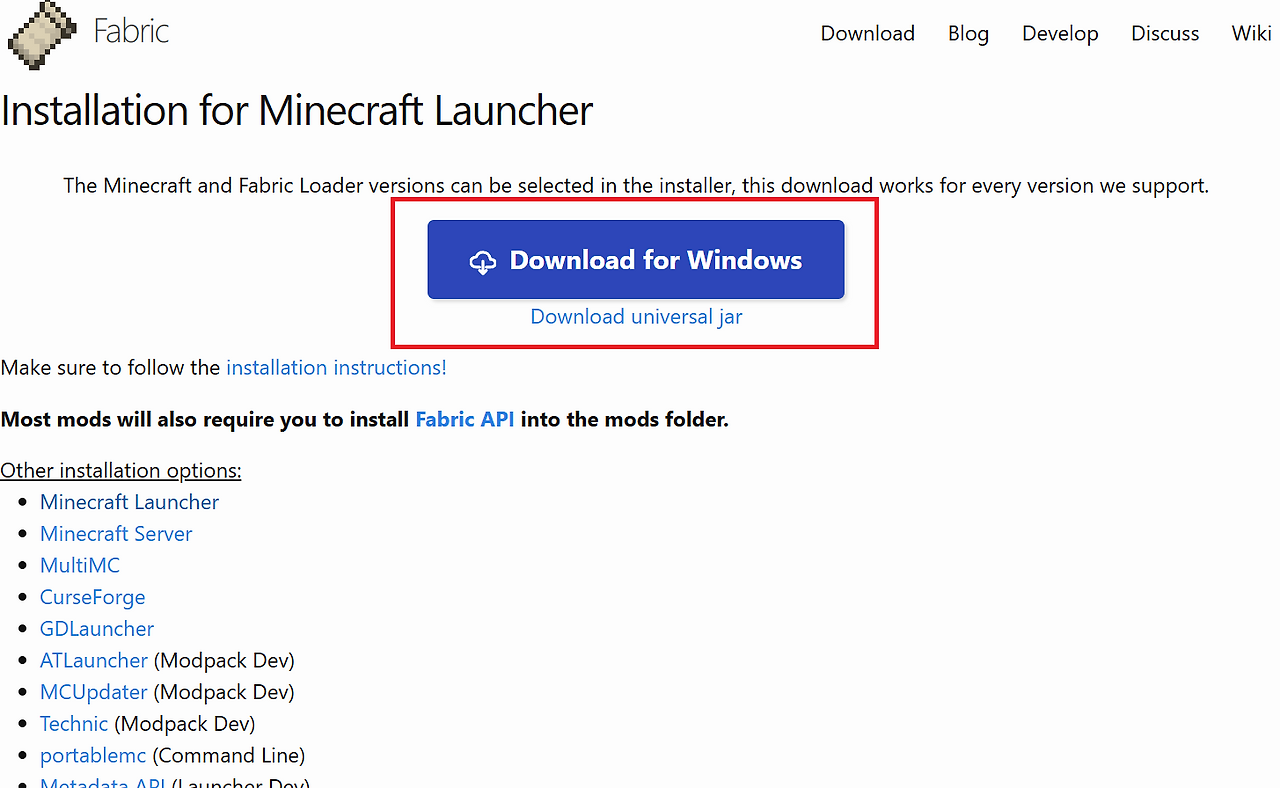Open the Discuss nav item

(x=1165, y=34)
